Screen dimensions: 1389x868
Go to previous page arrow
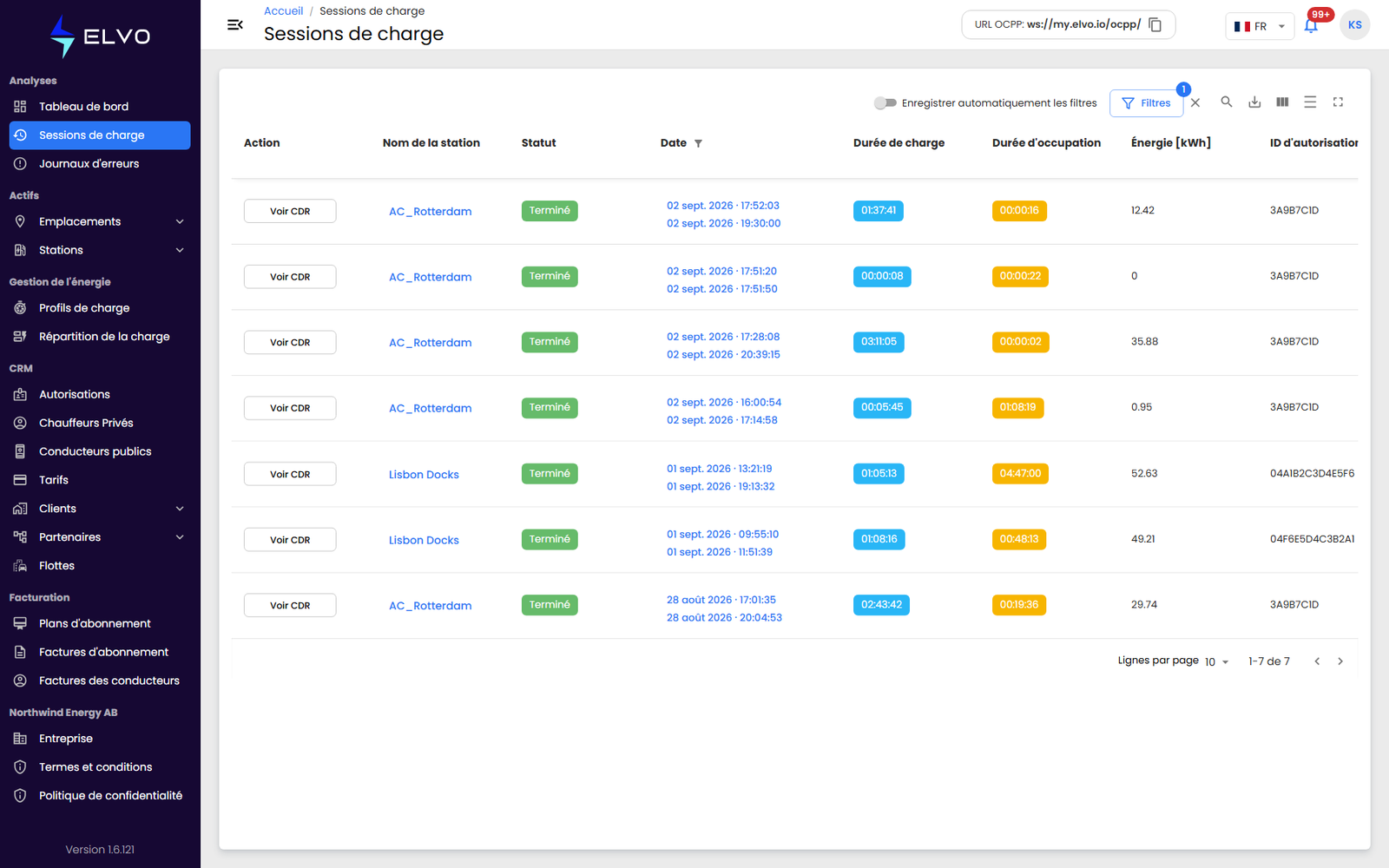click(1317, 661)
